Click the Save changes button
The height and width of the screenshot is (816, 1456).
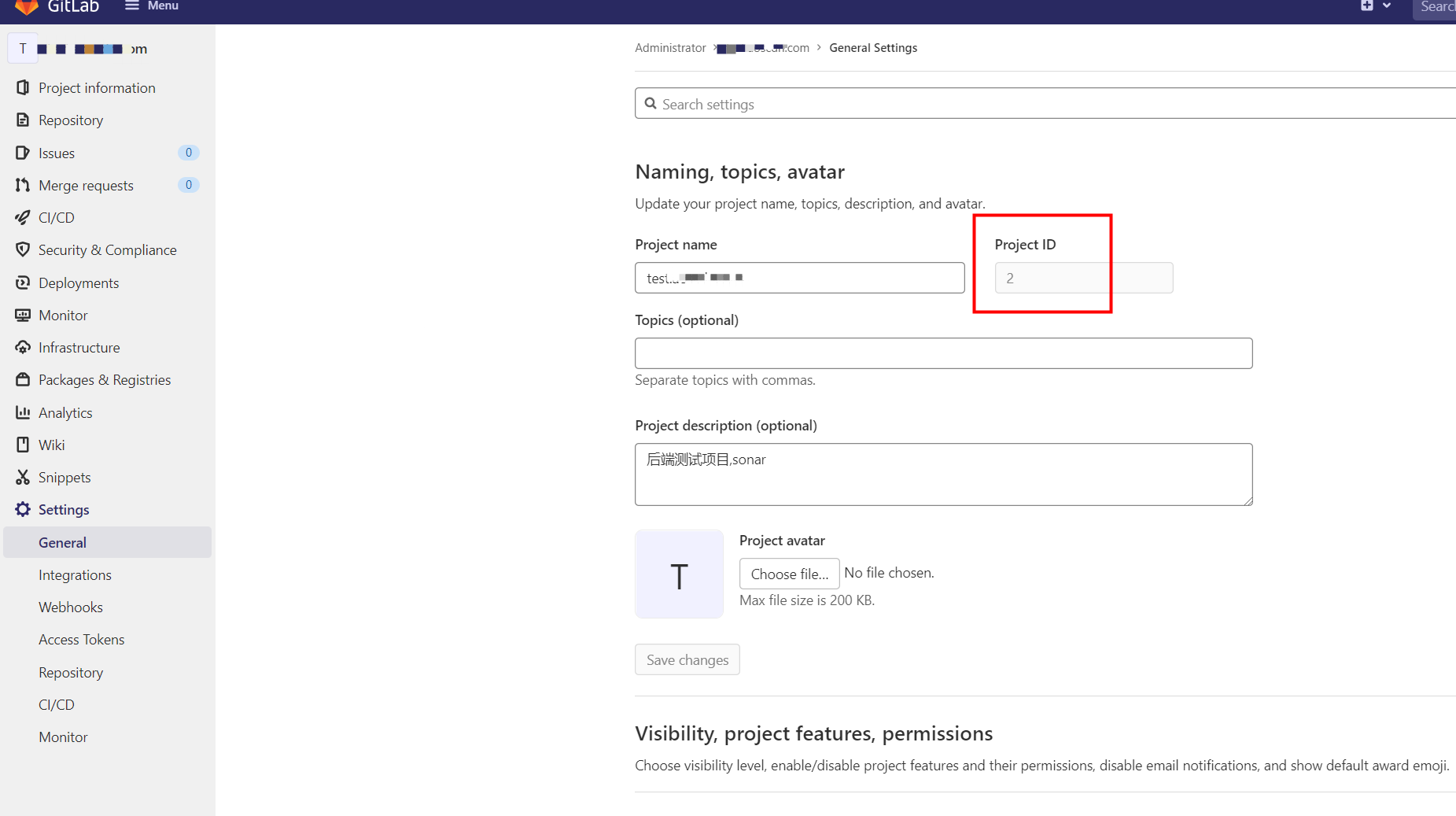[x=687, y=659]
